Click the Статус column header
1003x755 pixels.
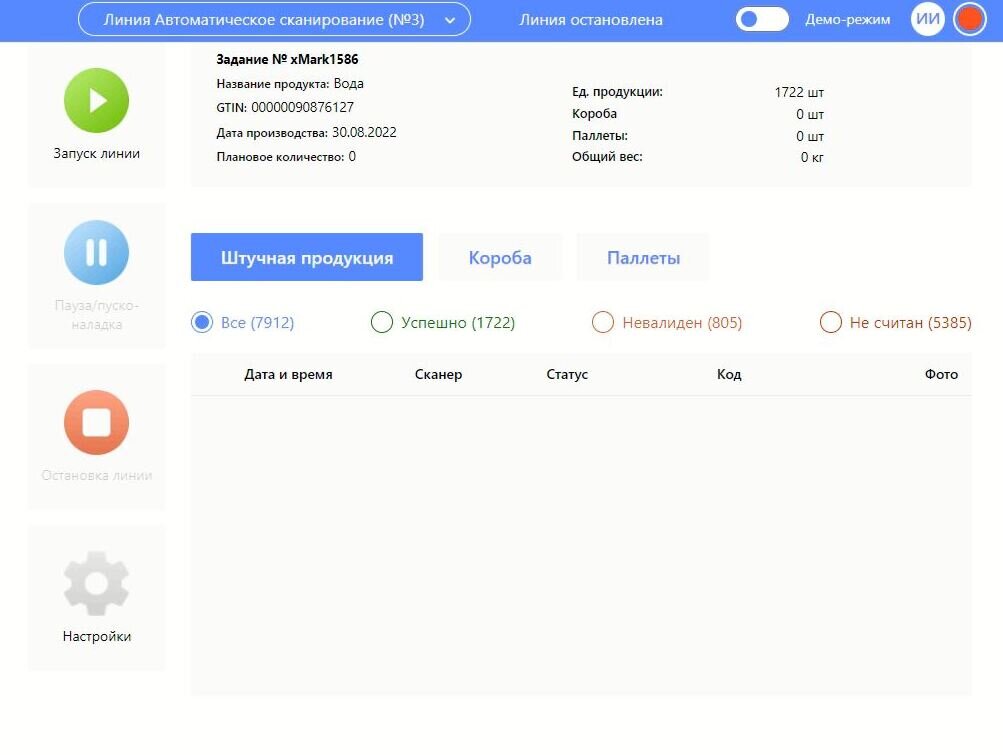567,374
